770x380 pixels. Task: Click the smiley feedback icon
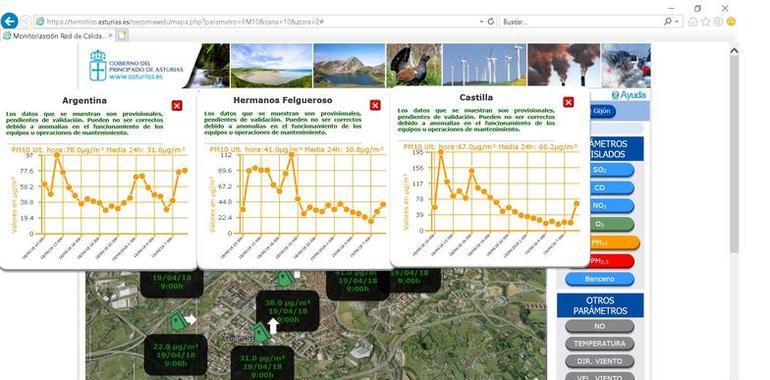(731, 22)
